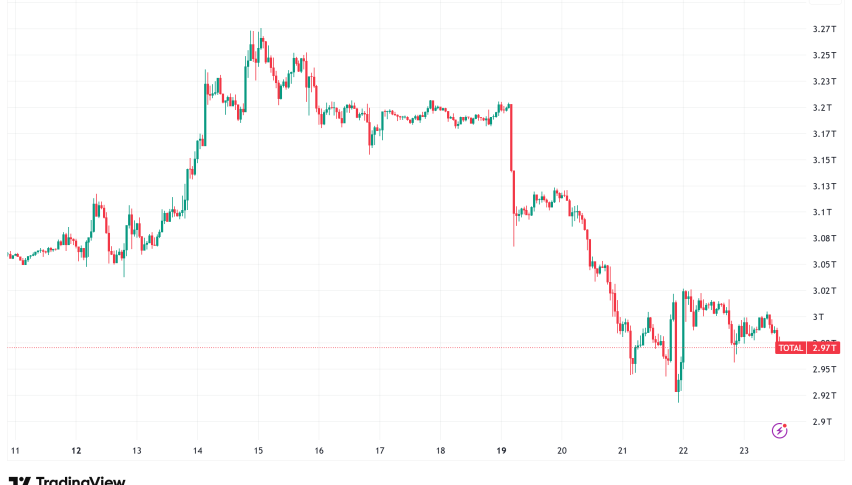The width and height of the screenshot is (852, 485).
Task: Click the large red candle at date 19
Action: point(511,138)
